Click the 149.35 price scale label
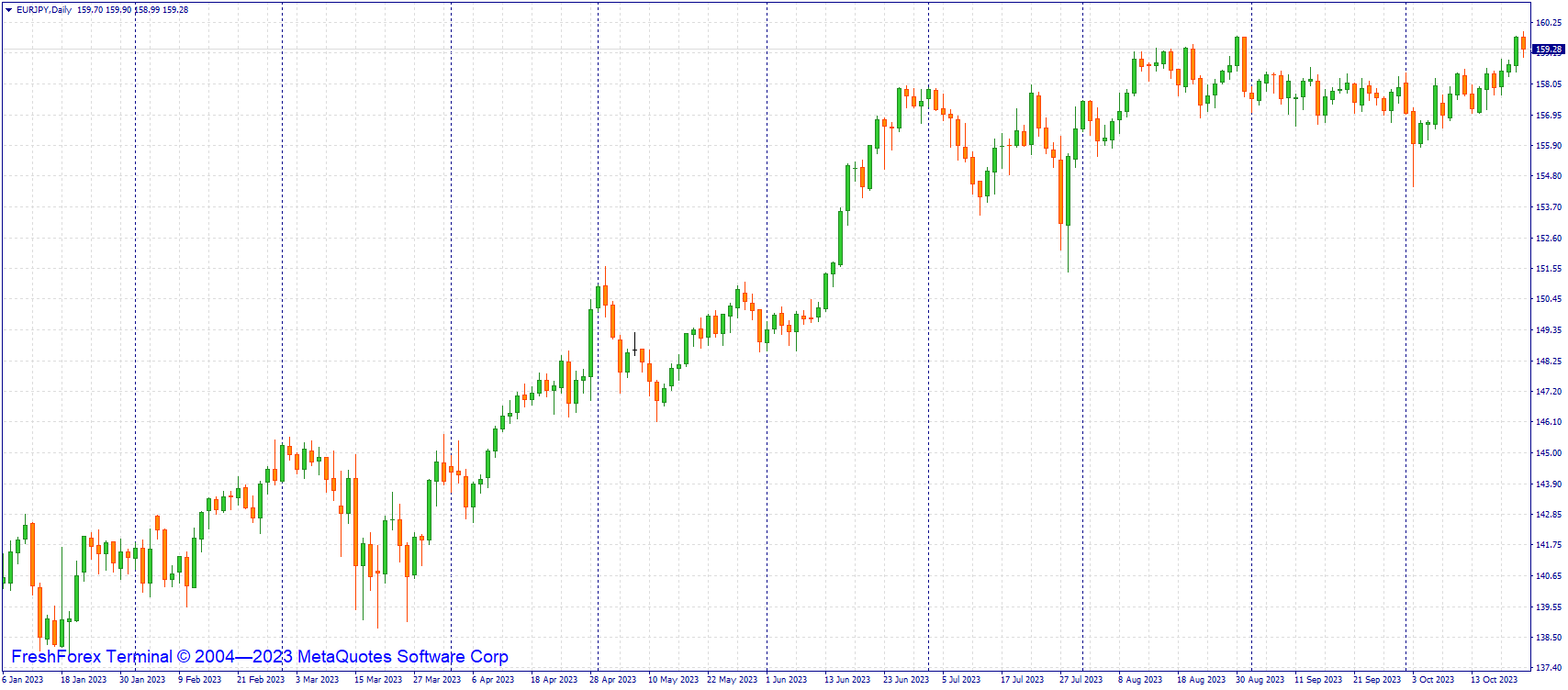 click(1548, 330)
